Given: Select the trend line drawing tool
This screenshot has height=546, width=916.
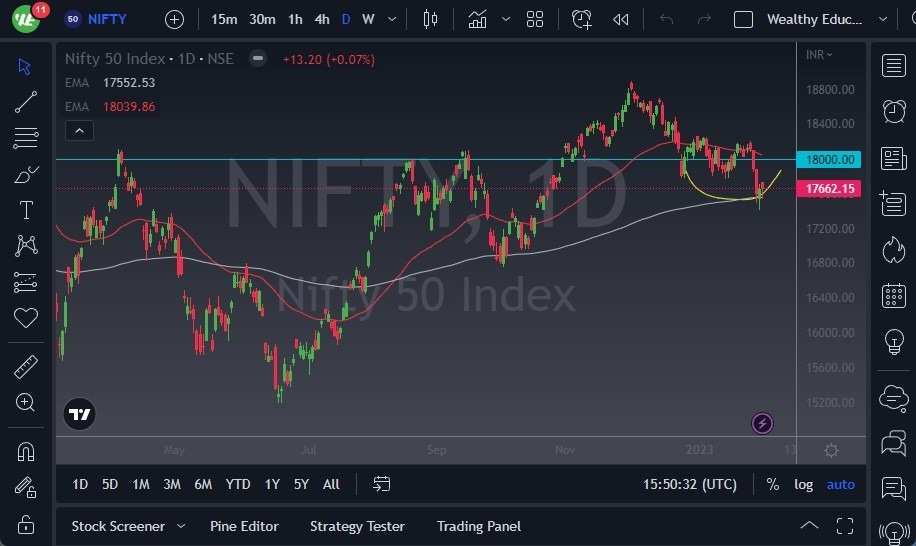Looking at the screenshot, I should pyautogui.click(x=26, y=102).
